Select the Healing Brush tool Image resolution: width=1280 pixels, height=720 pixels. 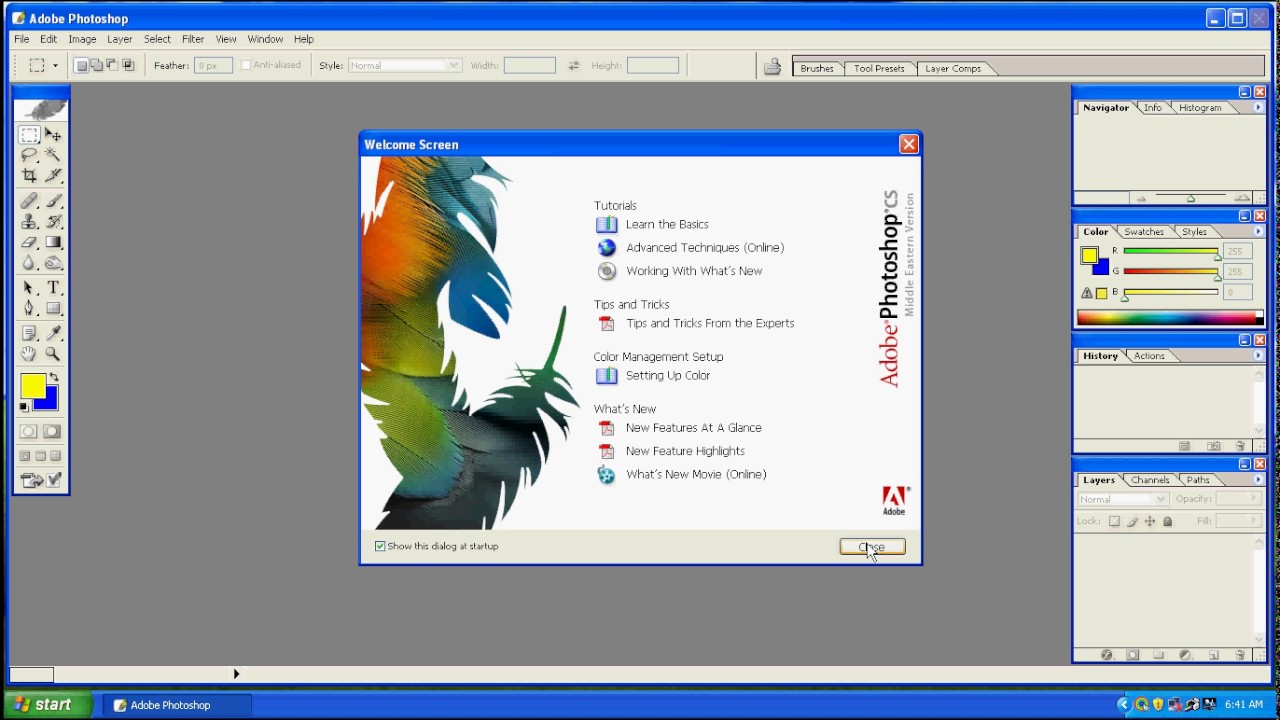tap(29, 201)
